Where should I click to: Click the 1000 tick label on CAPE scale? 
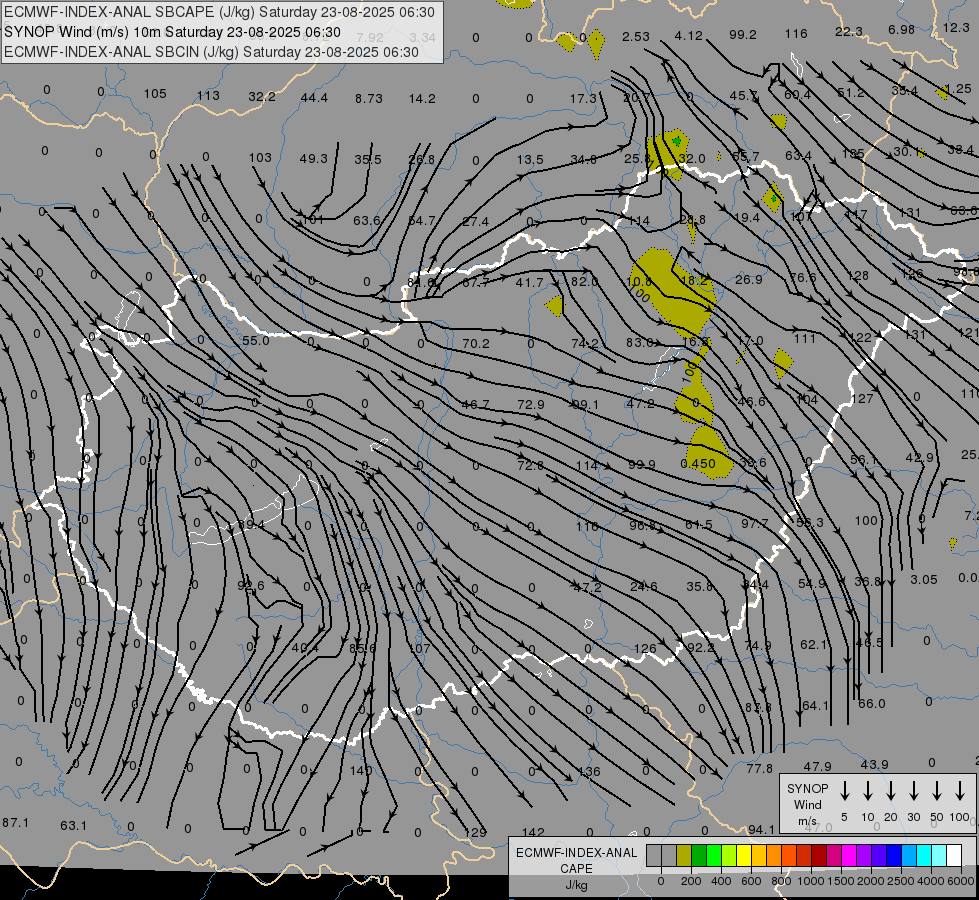pyautogui.click(x=811, y=881)
